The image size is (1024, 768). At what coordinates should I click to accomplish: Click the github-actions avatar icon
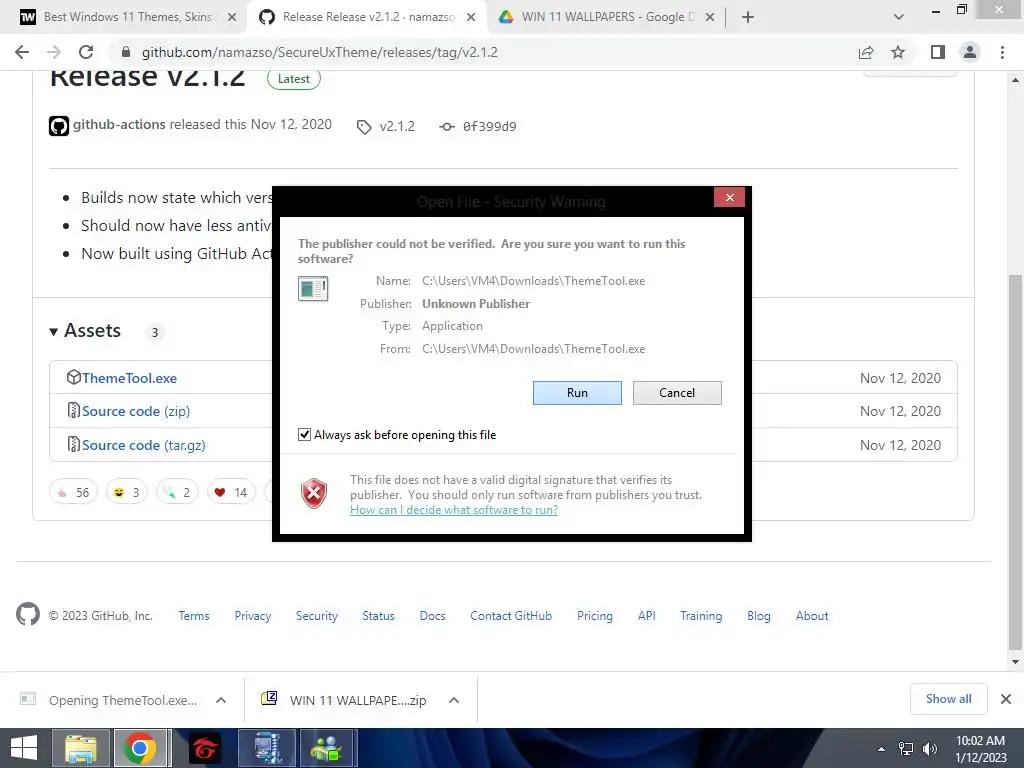pyautogui.click(x=59, y=125)
